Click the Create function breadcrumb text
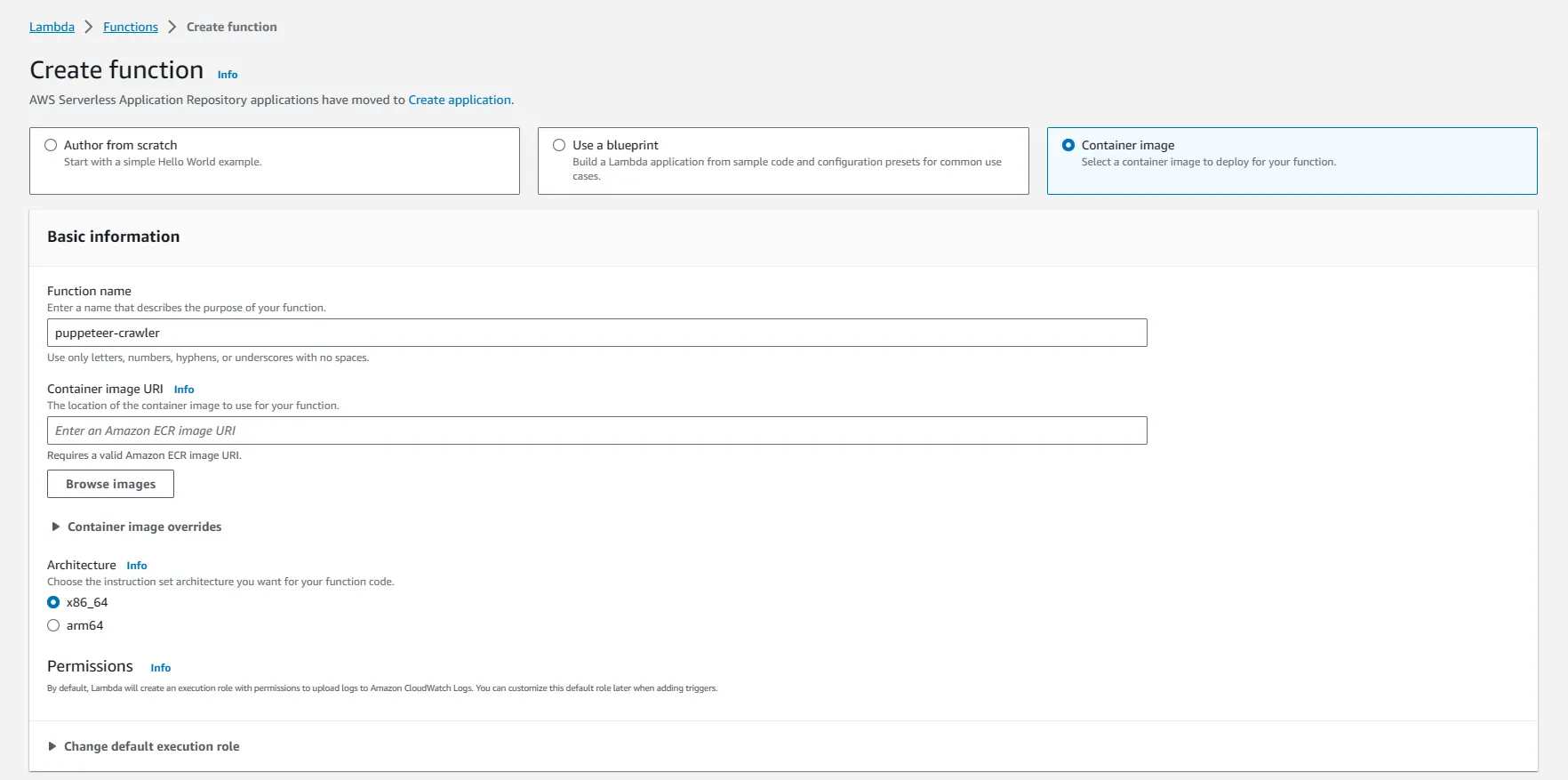This screenshot has height=780, width=1568. [232, 27]
